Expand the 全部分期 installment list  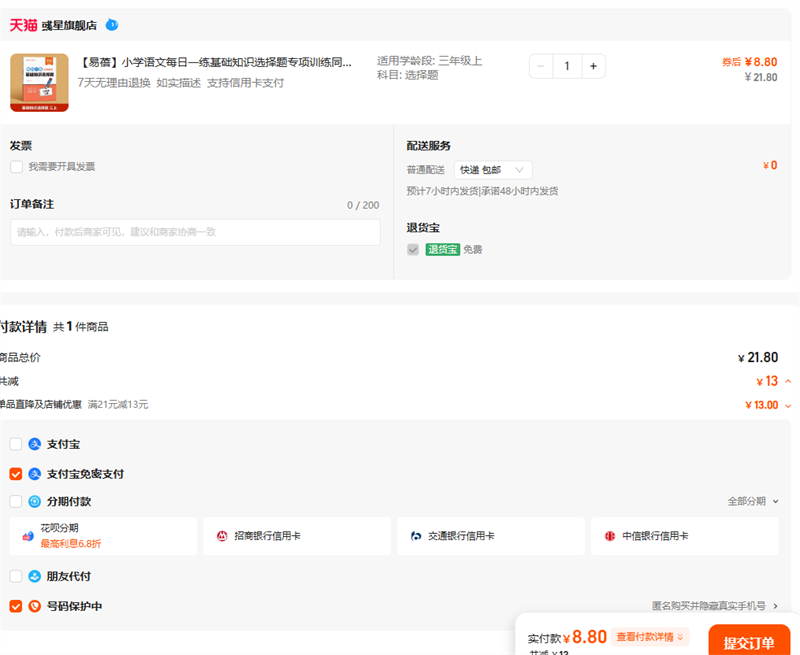tap(753, 501)
